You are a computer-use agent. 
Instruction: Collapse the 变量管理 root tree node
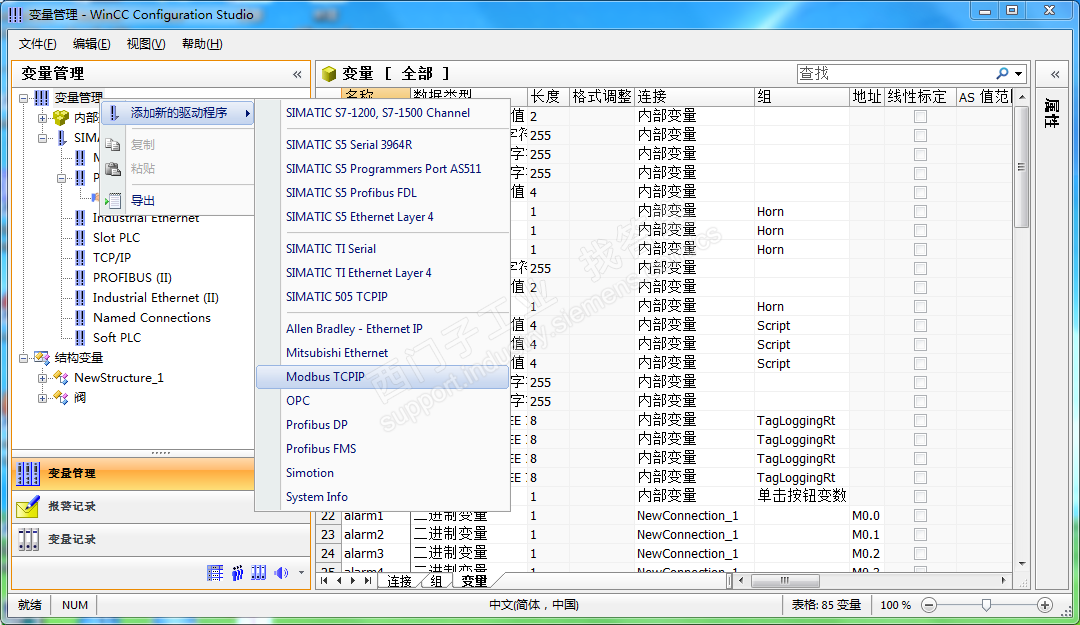[23, 98]
